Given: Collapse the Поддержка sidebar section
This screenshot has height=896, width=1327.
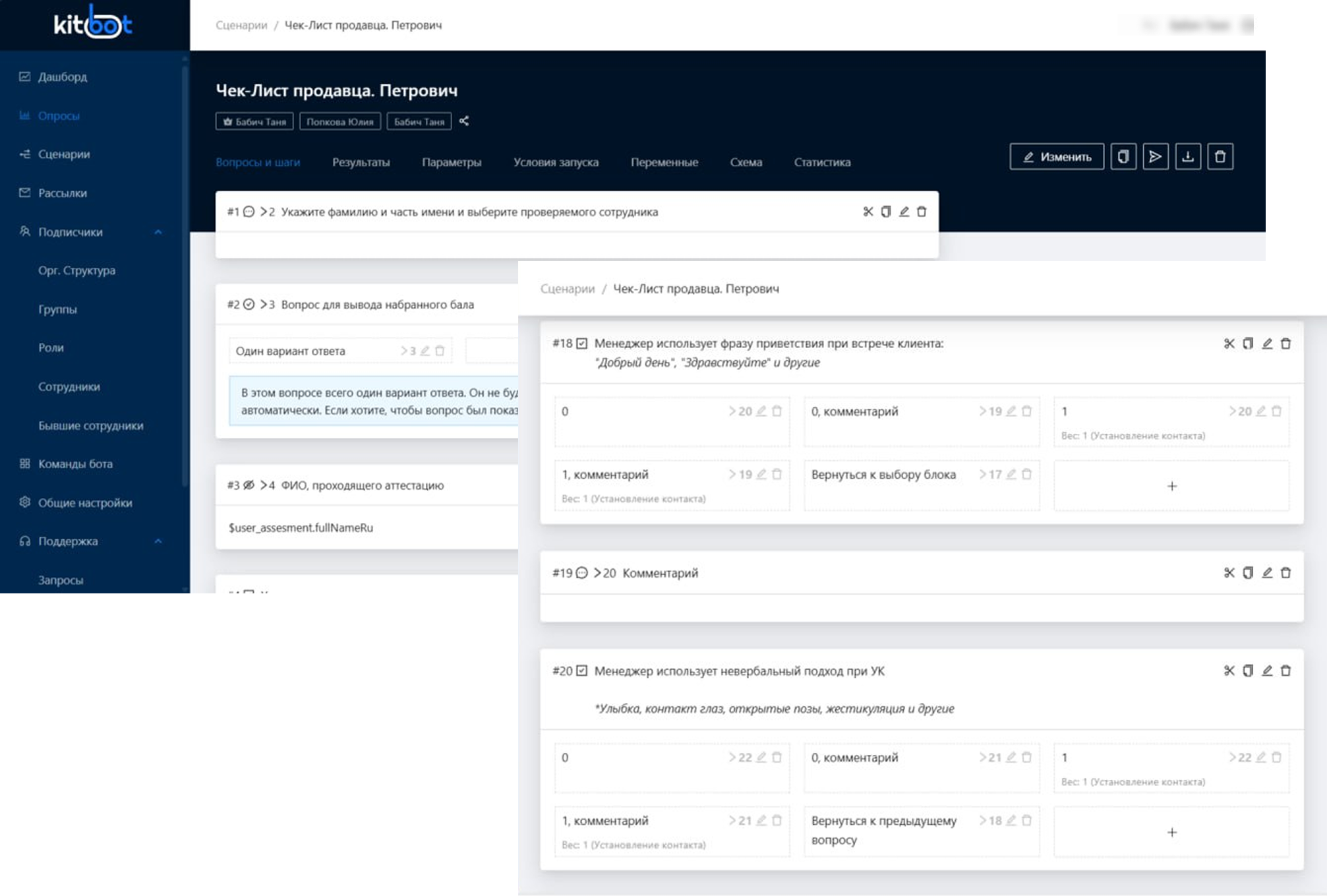Looking at the screenshot, I should pos(158,541).
